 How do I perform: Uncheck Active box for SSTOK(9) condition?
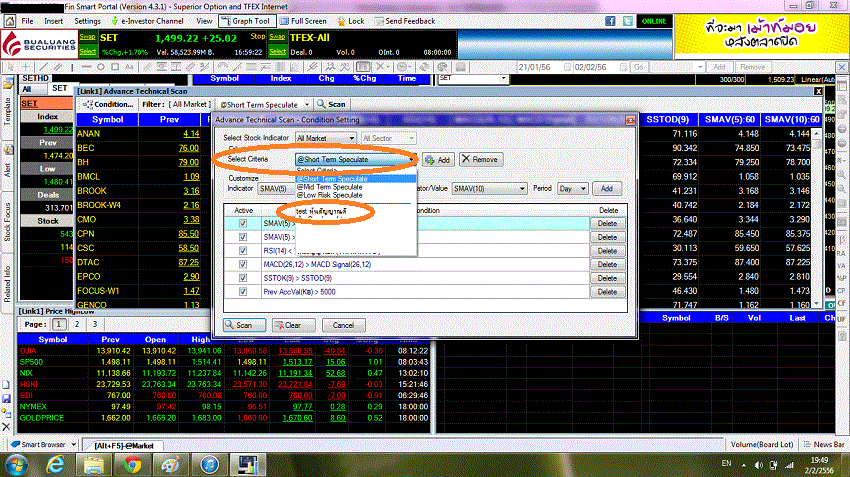coord(243,278)
